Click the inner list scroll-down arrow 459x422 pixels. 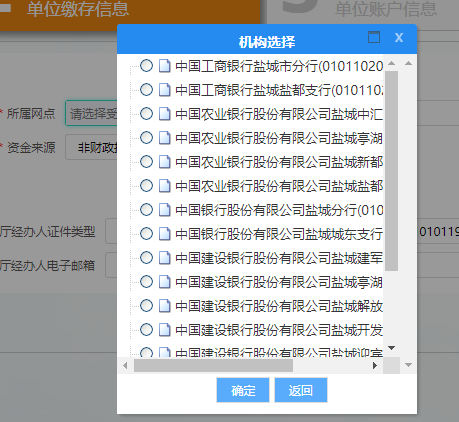click(392, 348)
